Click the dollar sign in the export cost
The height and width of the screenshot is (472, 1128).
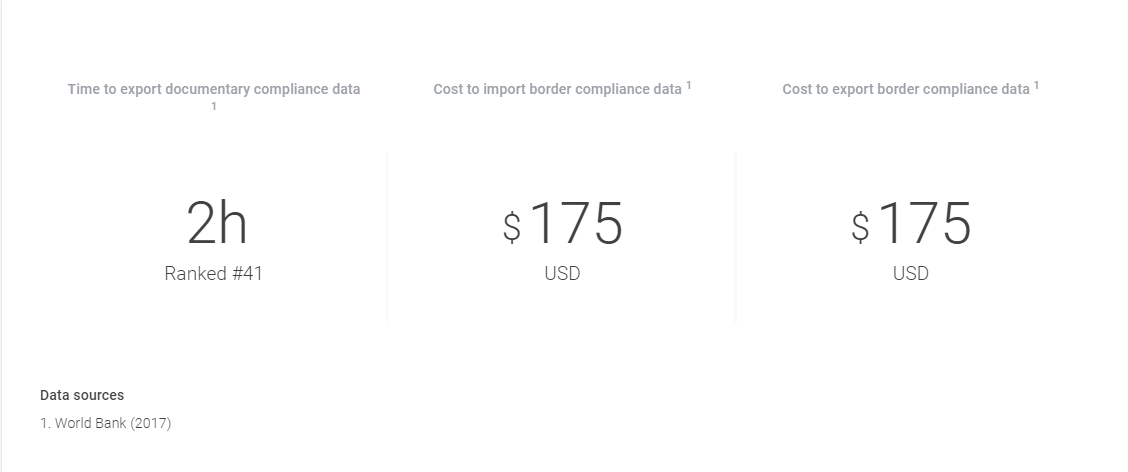point(860,226)
